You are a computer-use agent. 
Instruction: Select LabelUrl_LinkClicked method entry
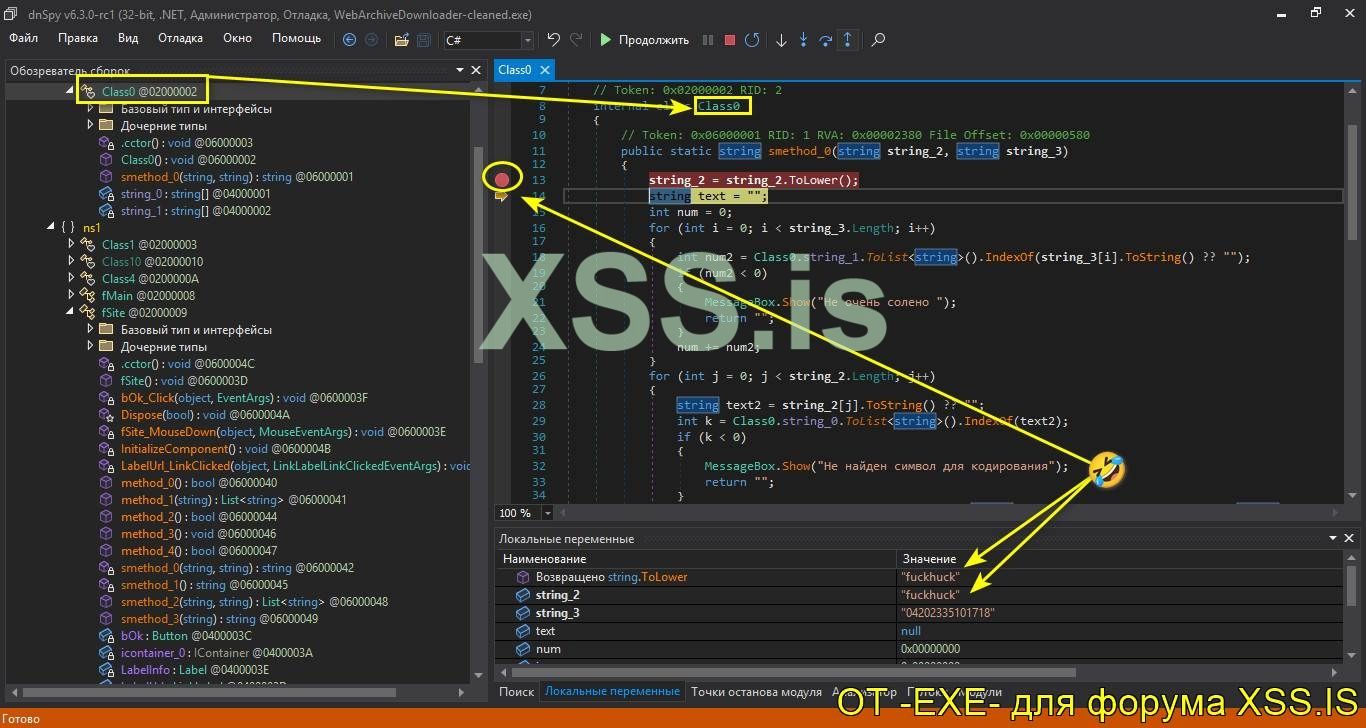(295, 466)
